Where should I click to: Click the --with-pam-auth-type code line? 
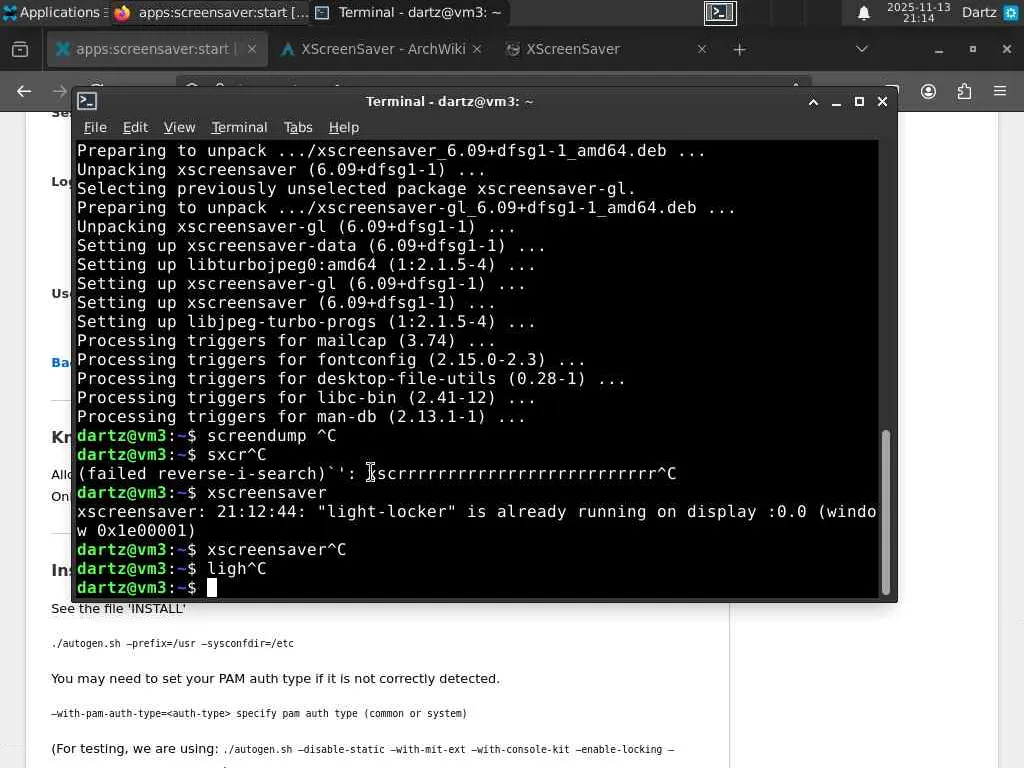coord(259,713)
